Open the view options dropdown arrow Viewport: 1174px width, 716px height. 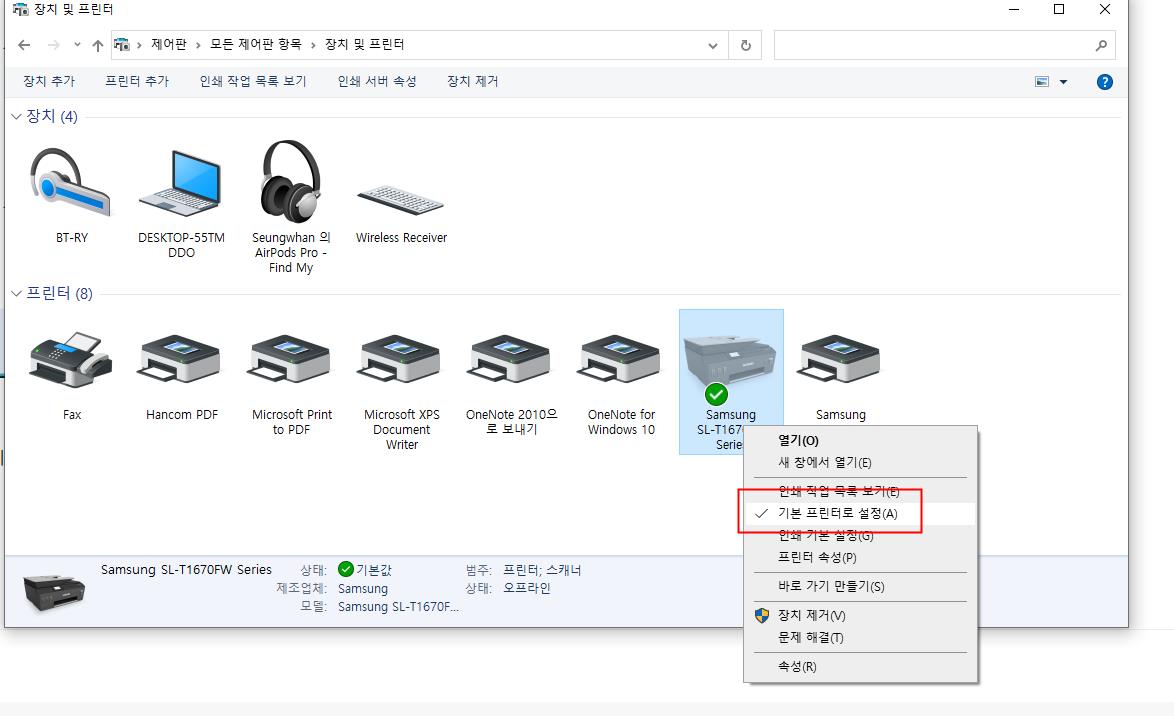[1063, 82]
